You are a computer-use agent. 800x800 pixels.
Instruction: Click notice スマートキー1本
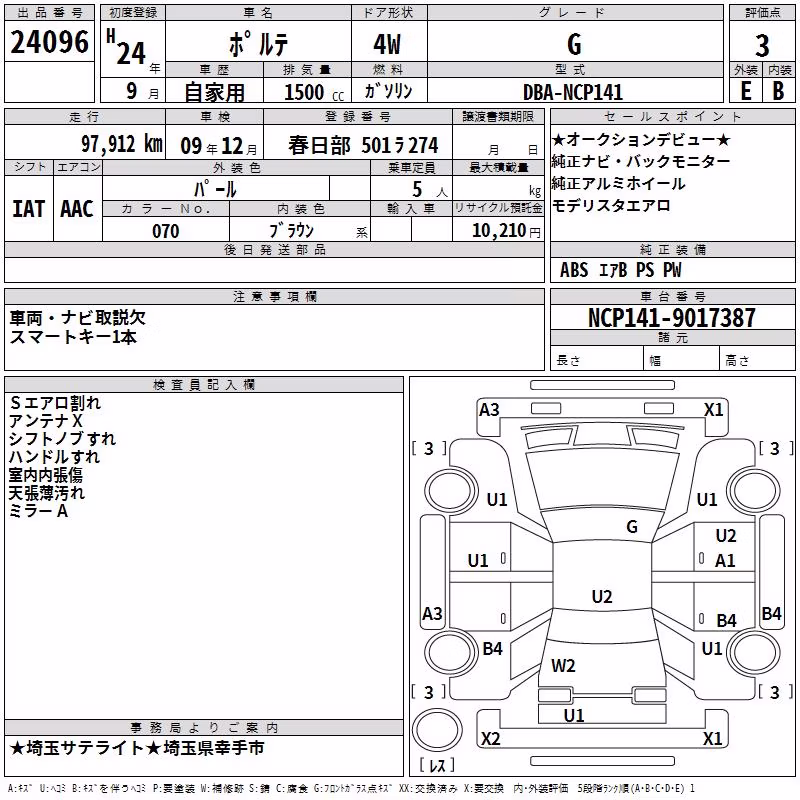click(73, 337)
